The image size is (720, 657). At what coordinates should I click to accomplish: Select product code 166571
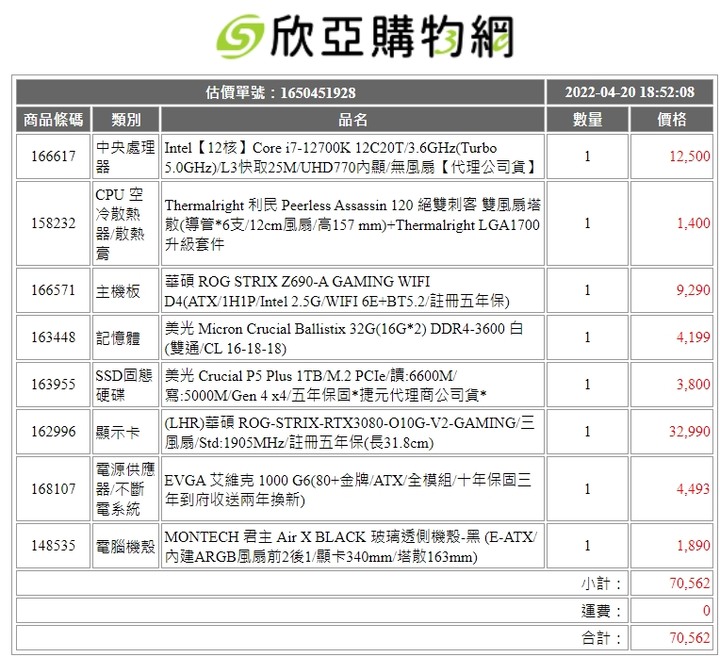click(x=53, y=290)
